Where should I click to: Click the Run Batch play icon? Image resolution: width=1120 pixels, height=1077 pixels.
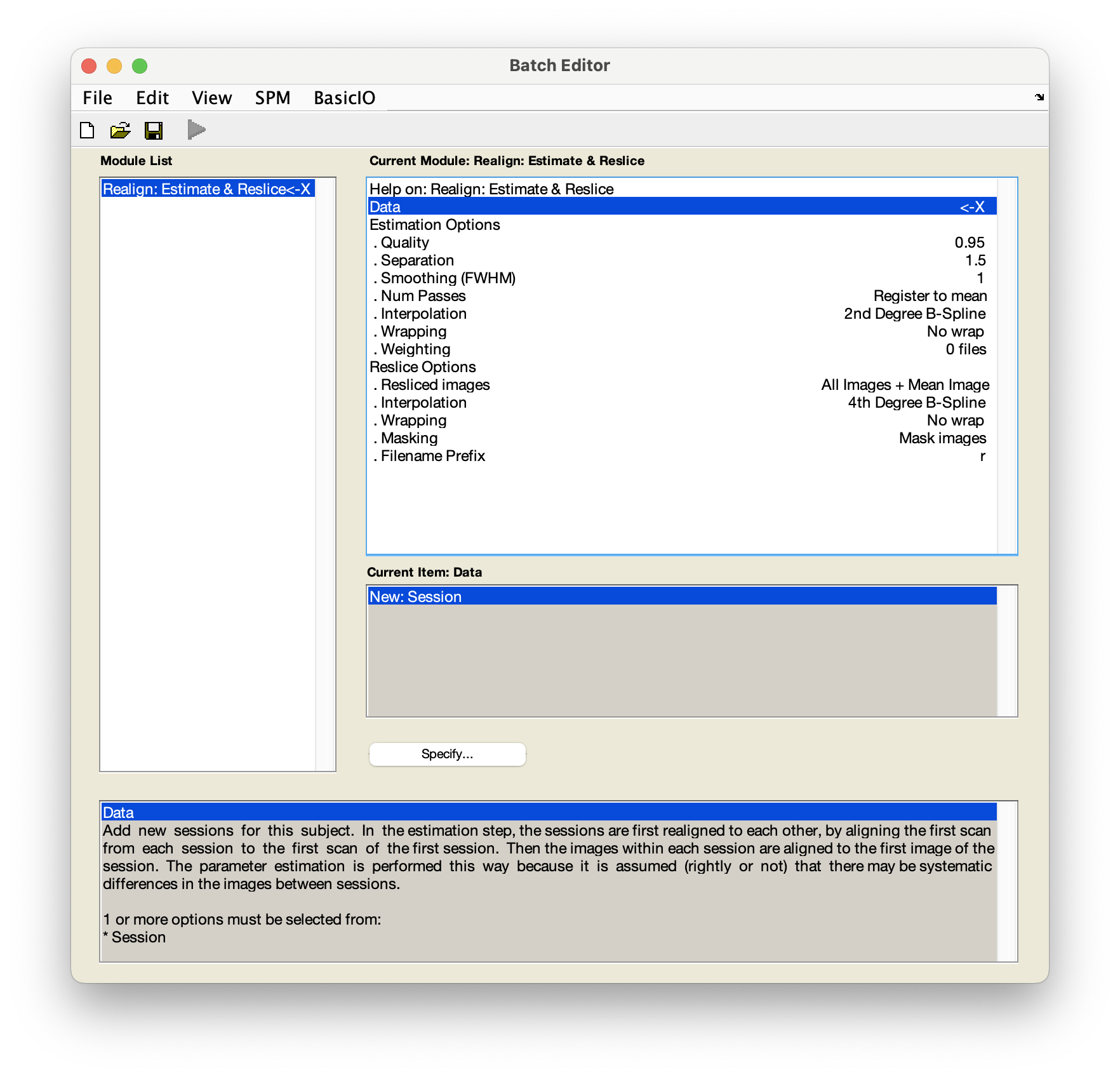point(196,130)
